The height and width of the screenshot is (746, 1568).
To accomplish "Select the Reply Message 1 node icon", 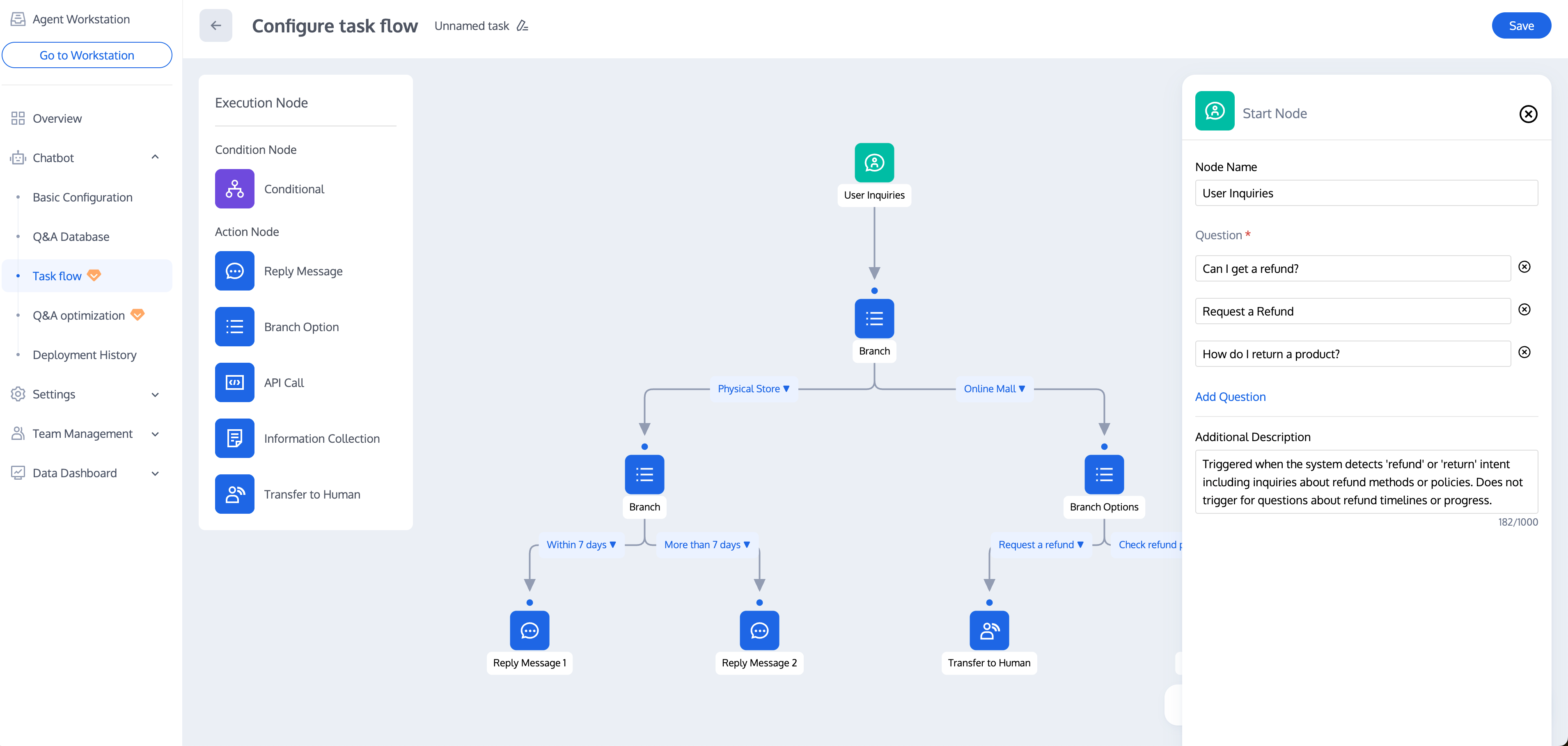I will coord(529,630).
